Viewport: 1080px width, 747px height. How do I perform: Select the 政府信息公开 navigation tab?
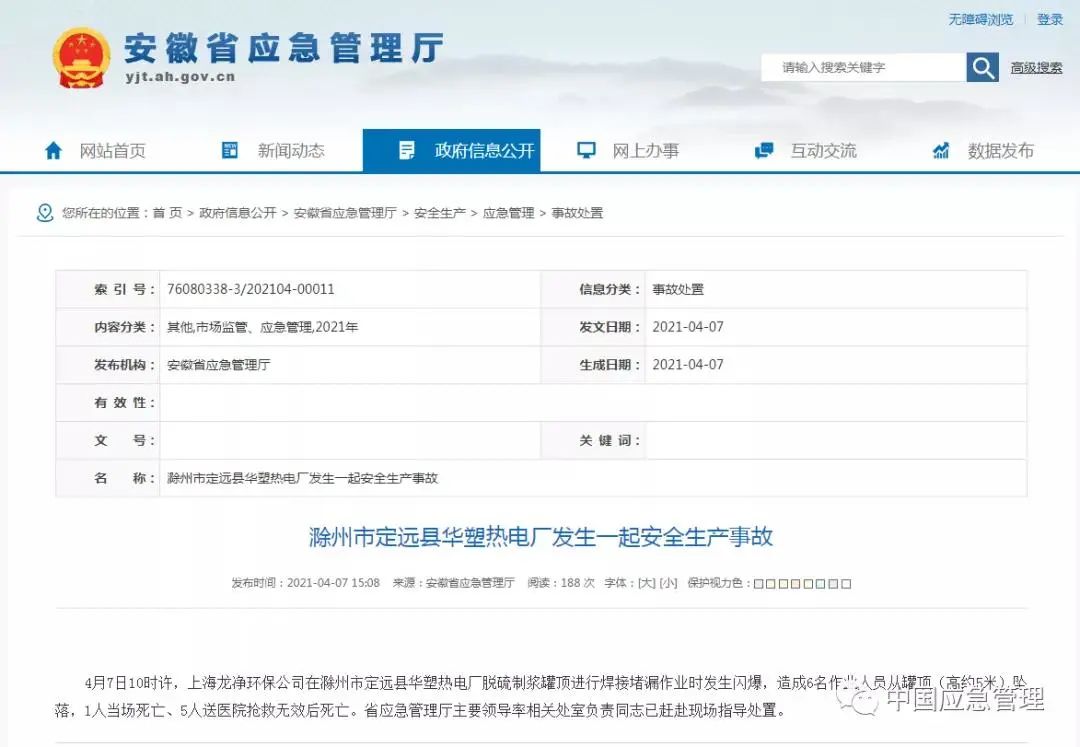[x=451, y=150]
